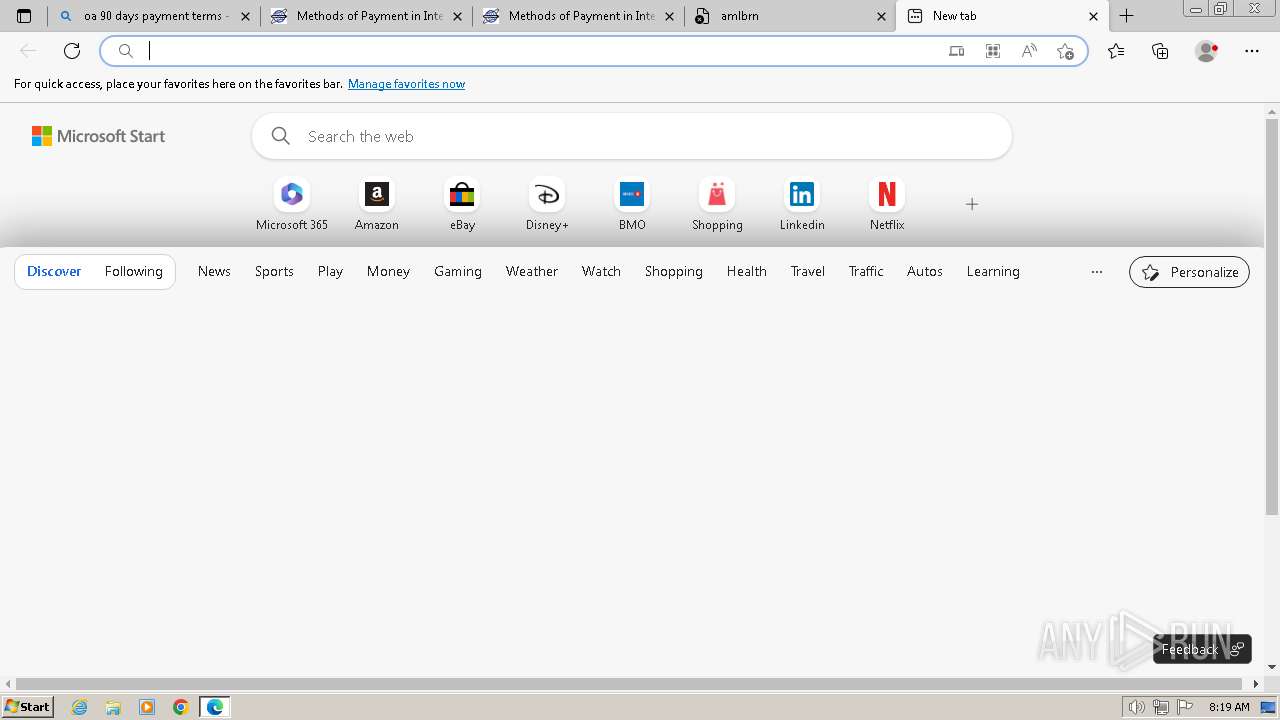Select the Following feed tab

pyautogui.click(x=133, y=271)
